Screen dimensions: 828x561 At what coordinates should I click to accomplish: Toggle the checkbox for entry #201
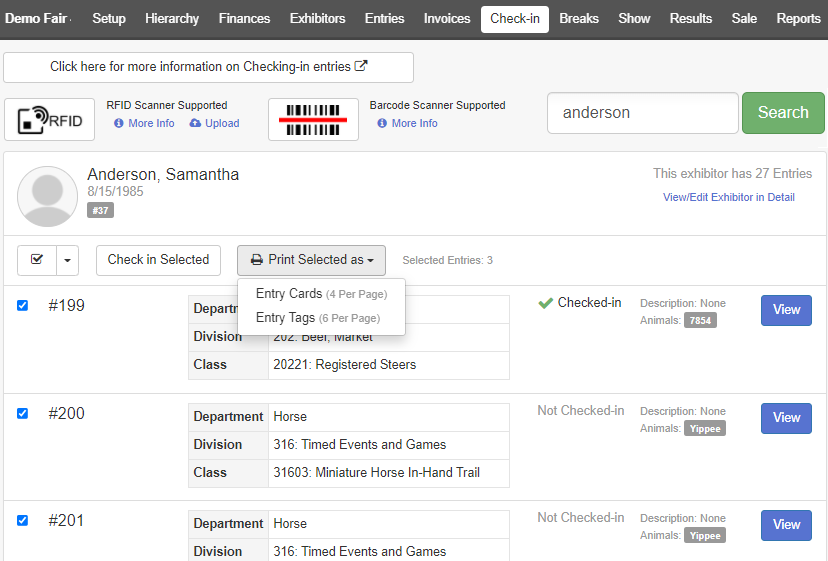click(x=23, y=521)
